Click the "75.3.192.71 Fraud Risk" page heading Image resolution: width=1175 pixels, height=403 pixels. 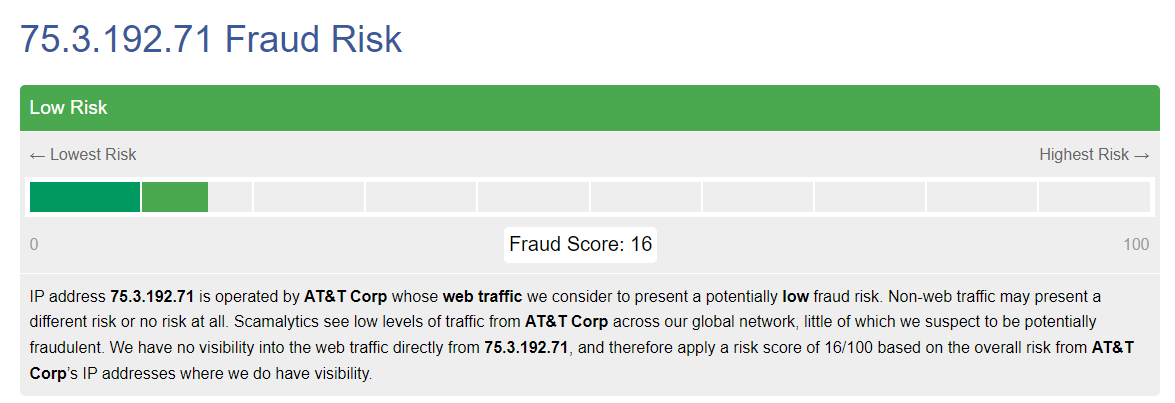tap(211, 39)
